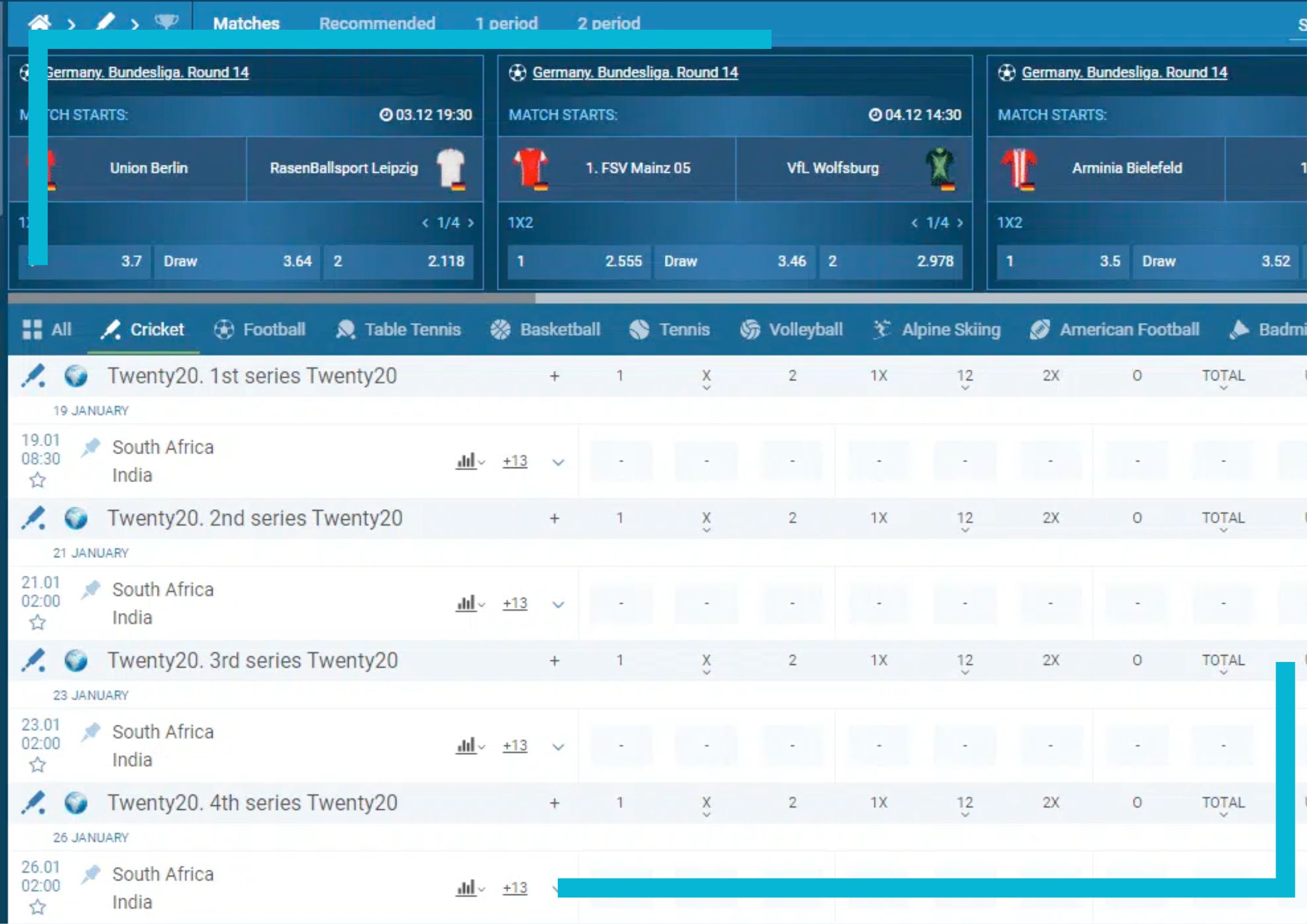Open +13 markets for 19.01 match

point(515,461)
